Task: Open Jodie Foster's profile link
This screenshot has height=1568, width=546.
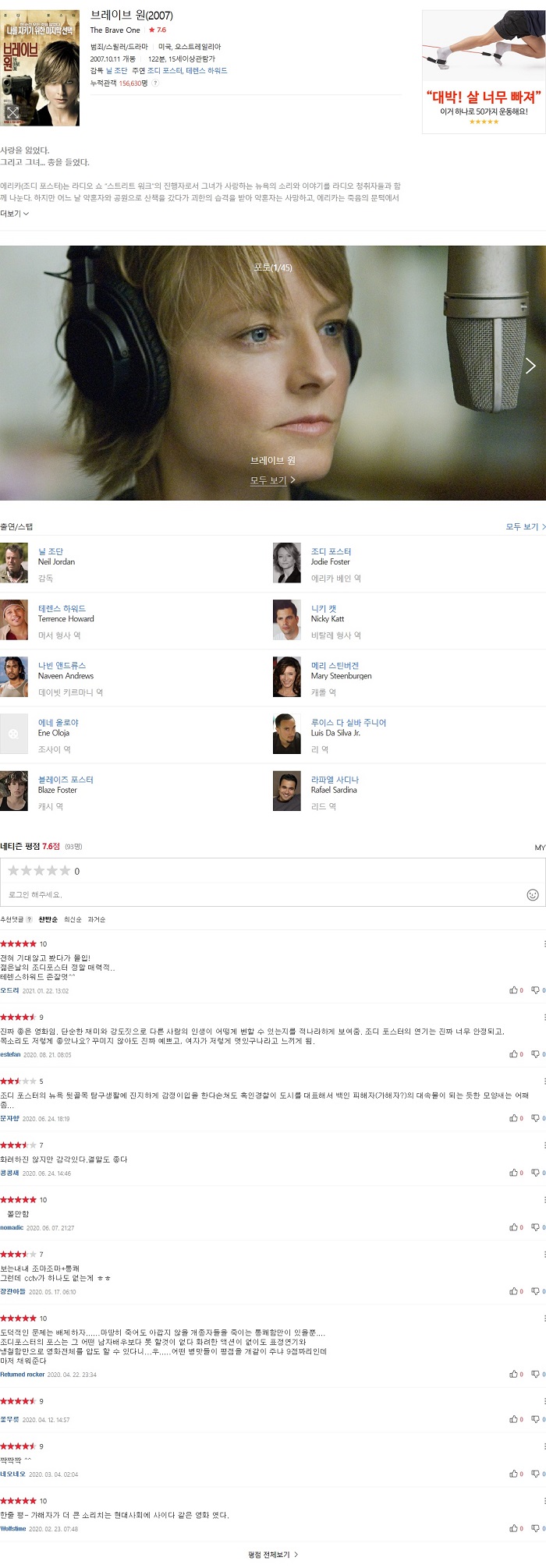Action: 331,551
